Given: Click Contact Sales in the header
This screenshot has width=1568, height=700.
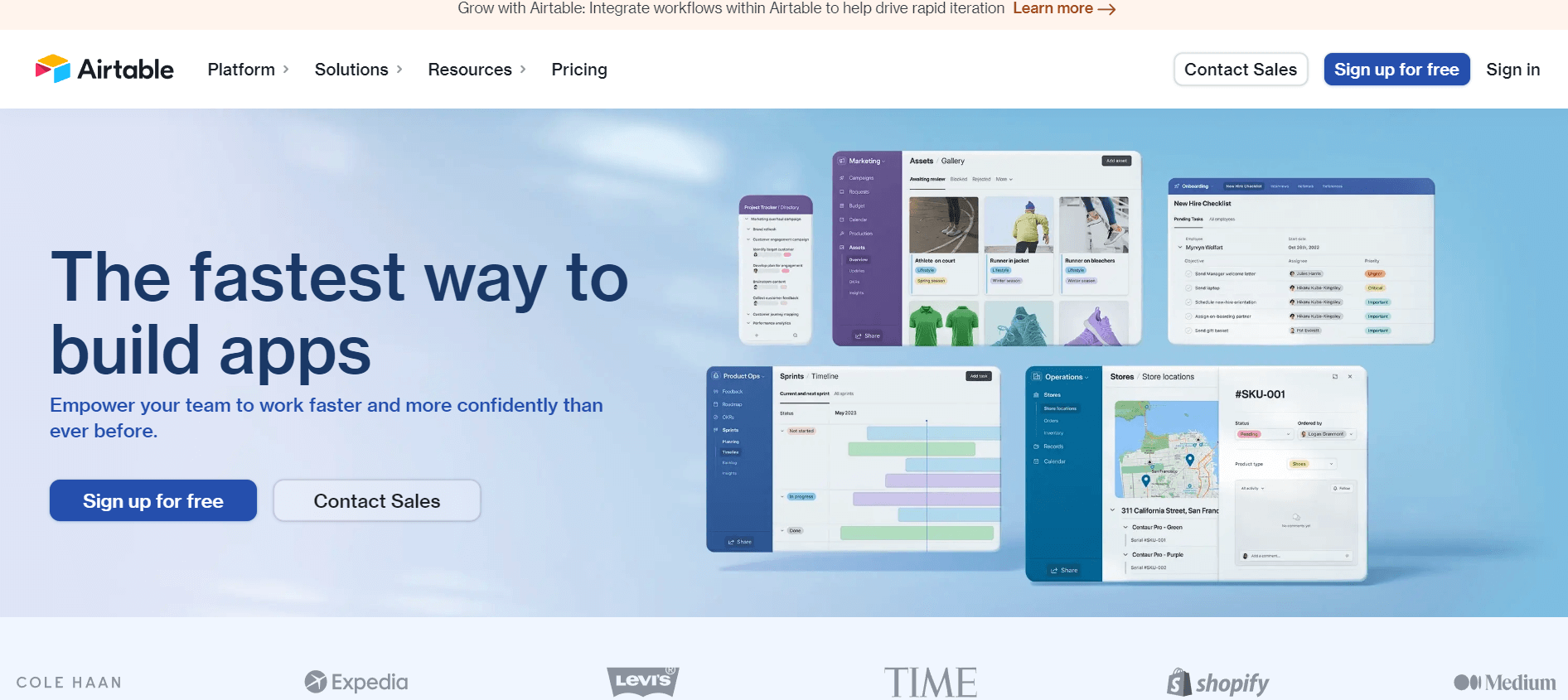Looking at the screenshot, I should point(1241,70).
